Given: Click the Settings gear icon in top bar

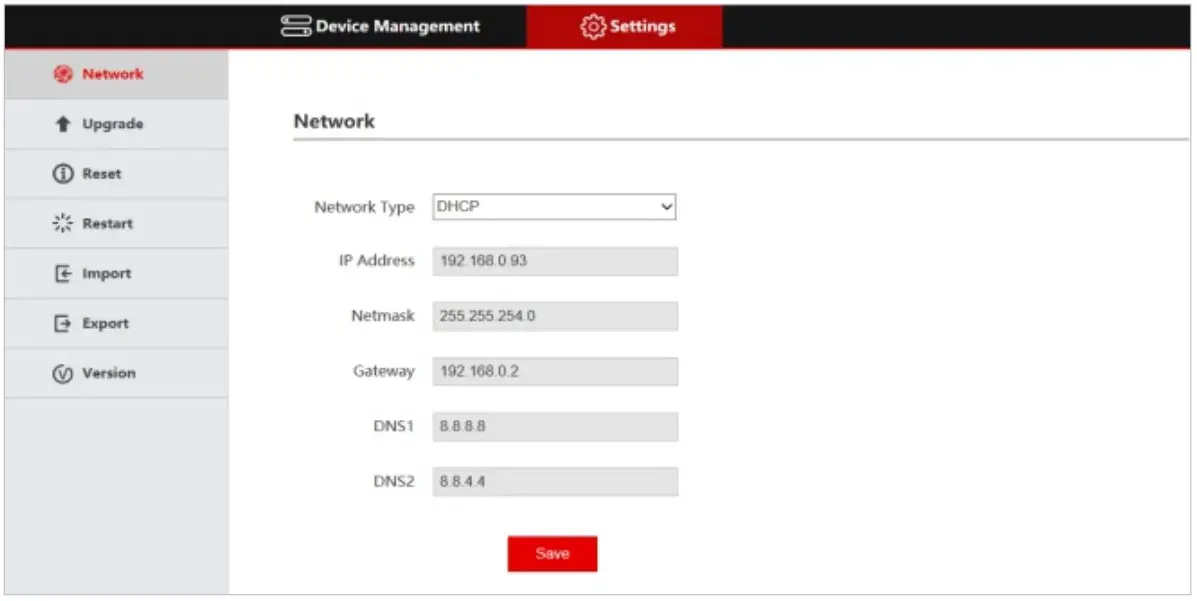Looking at the screenshot, I should pos(594,26).
